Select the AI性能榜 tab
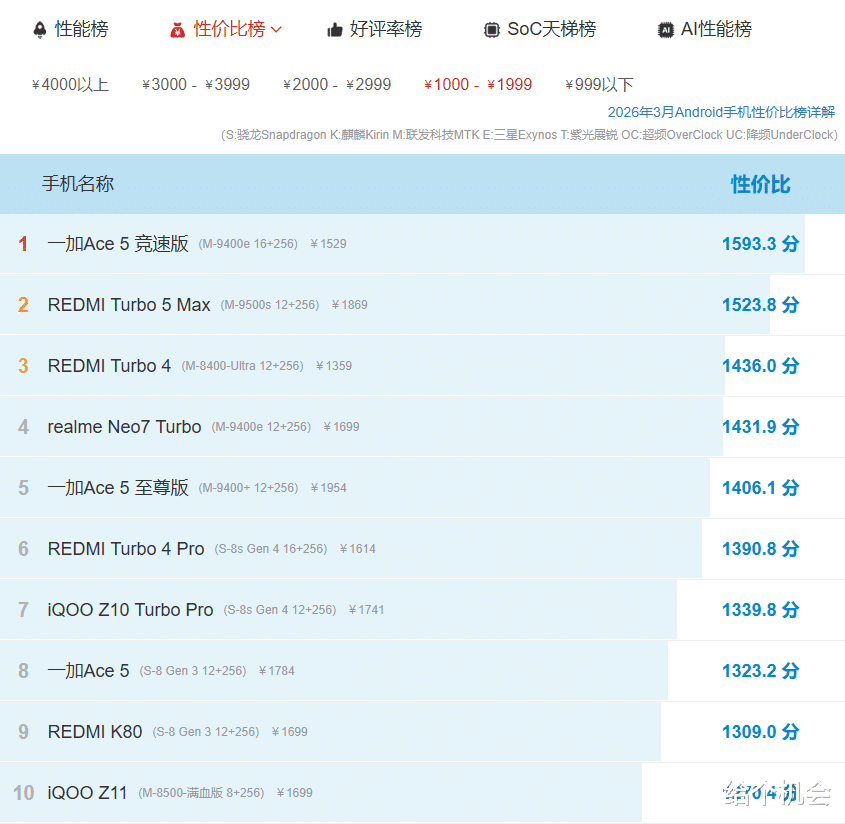Screen dimensions: 845x824 pyautogui.click(x=716, y=29)
